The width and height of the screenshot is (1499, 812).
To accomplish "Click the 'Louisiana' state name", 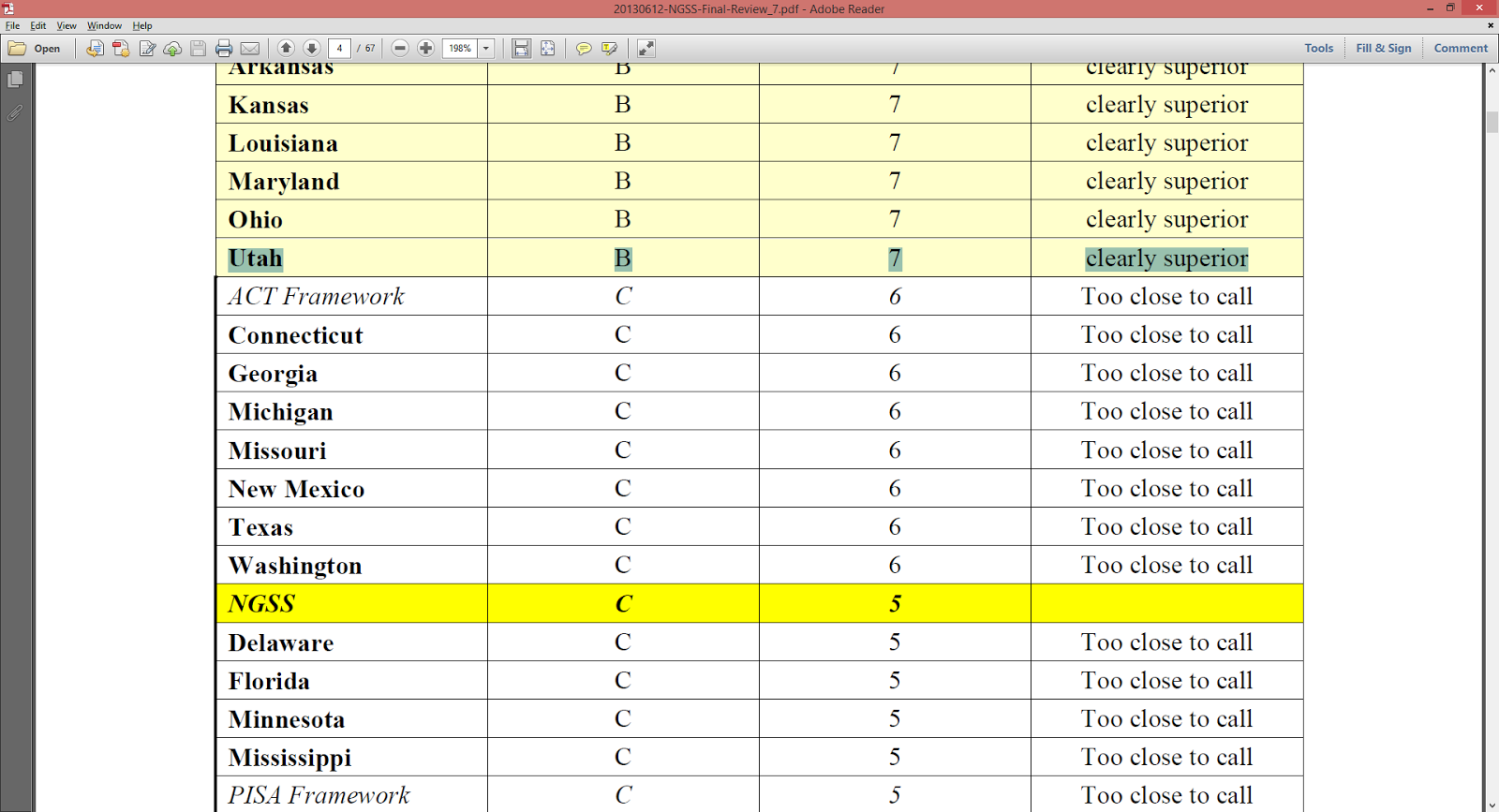I will pos(283,143).
